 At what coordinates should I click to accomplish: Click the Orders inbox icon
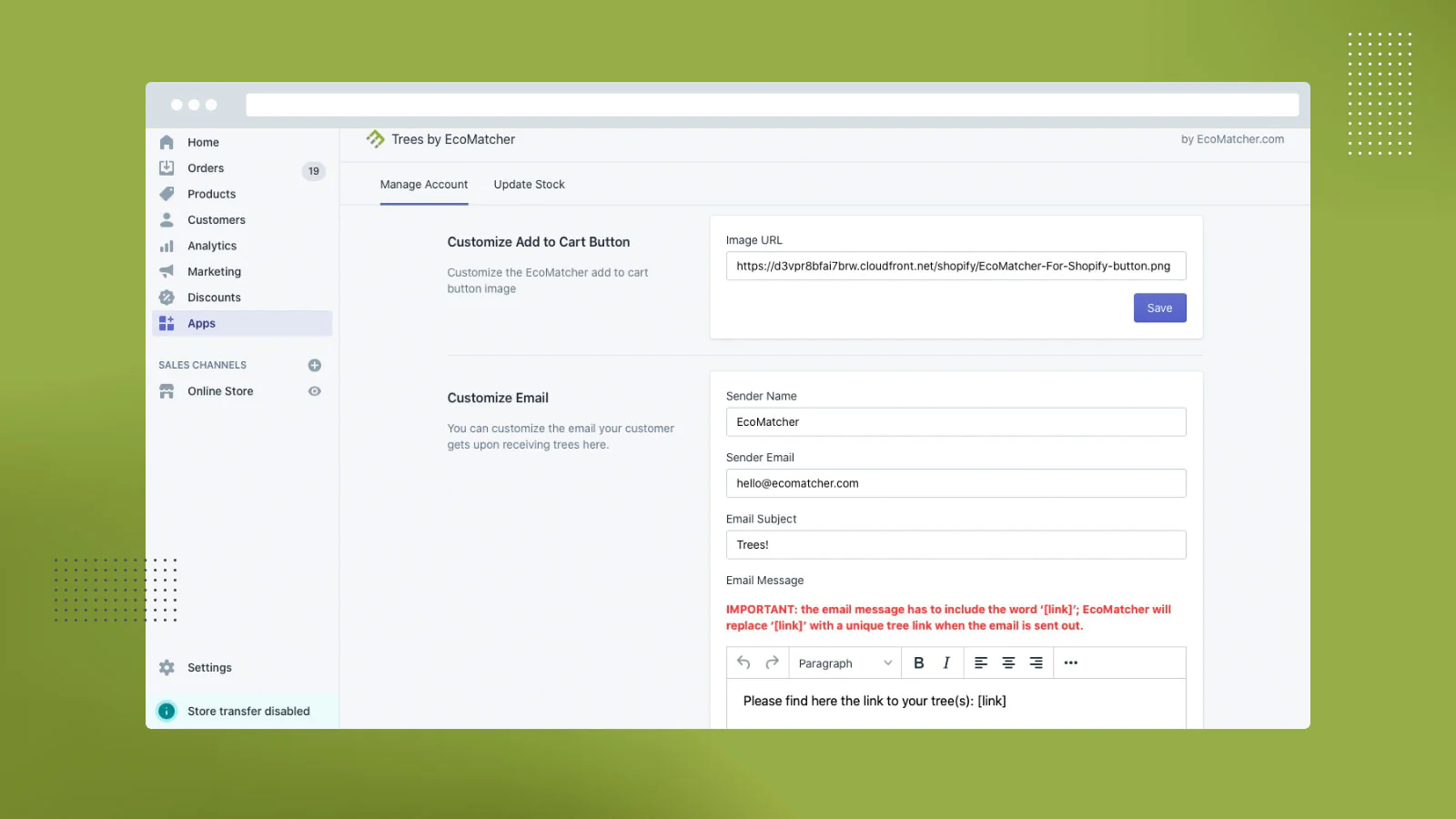[x=167, y=168]
